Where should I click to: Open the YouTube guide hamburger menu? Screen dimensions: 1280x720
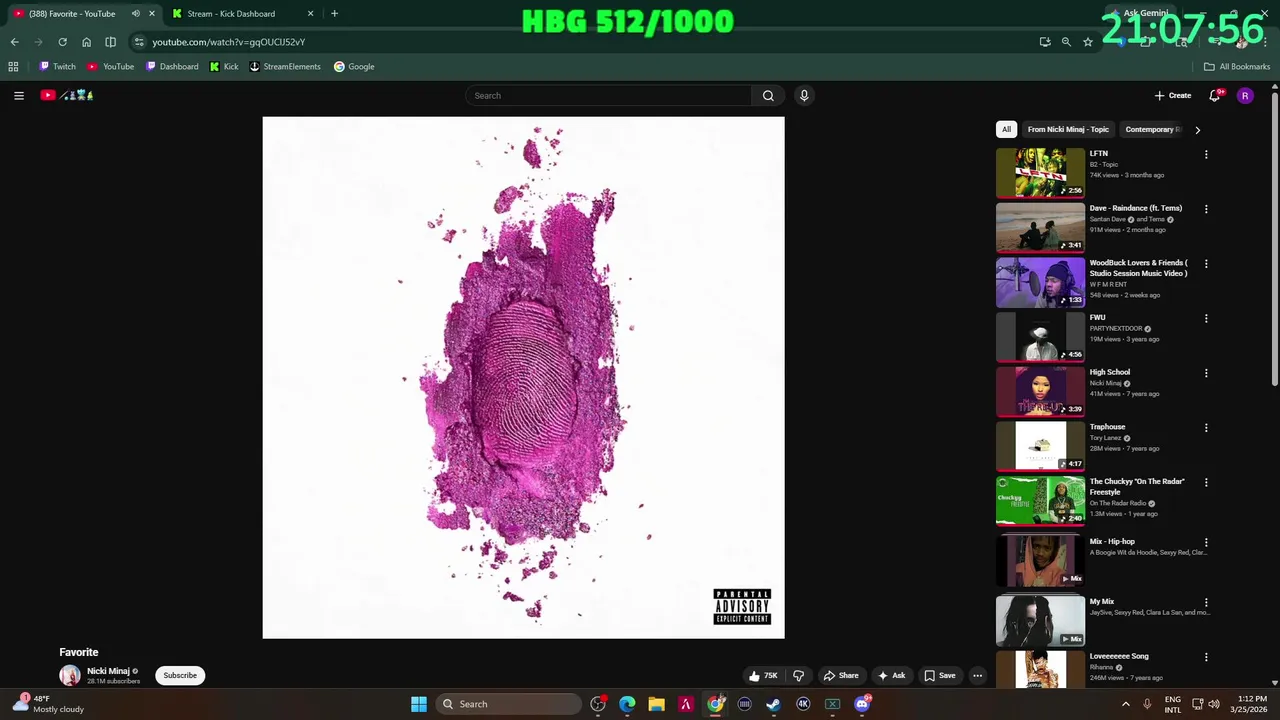pyautogui.click(x=19, y=95)
